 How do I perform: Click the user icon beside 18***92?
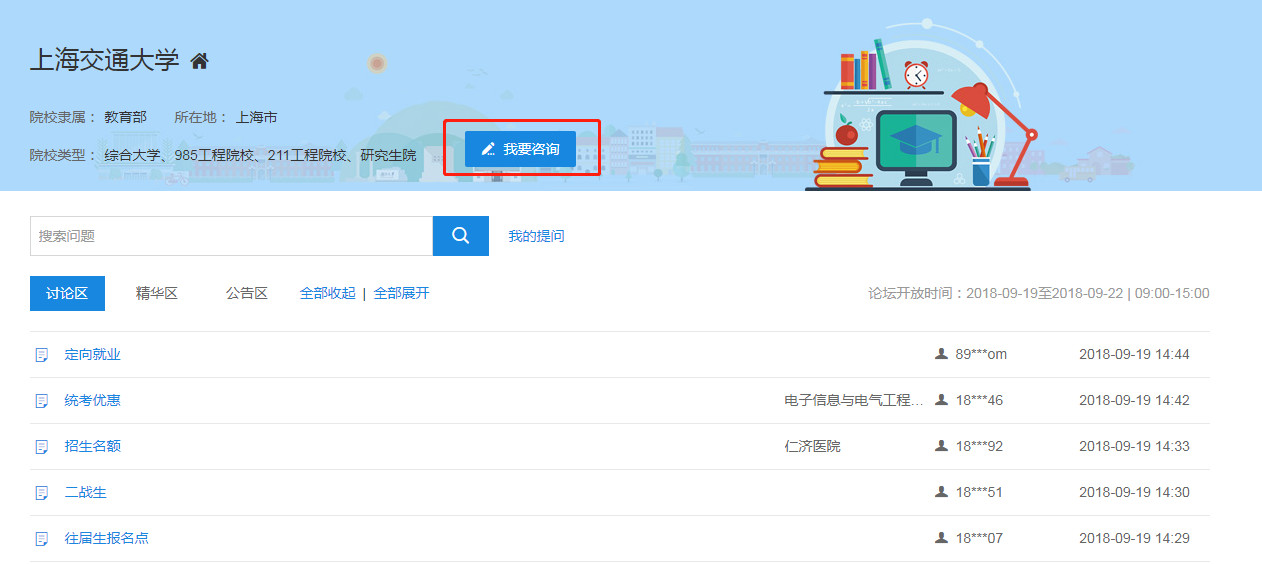pos(941,446)
